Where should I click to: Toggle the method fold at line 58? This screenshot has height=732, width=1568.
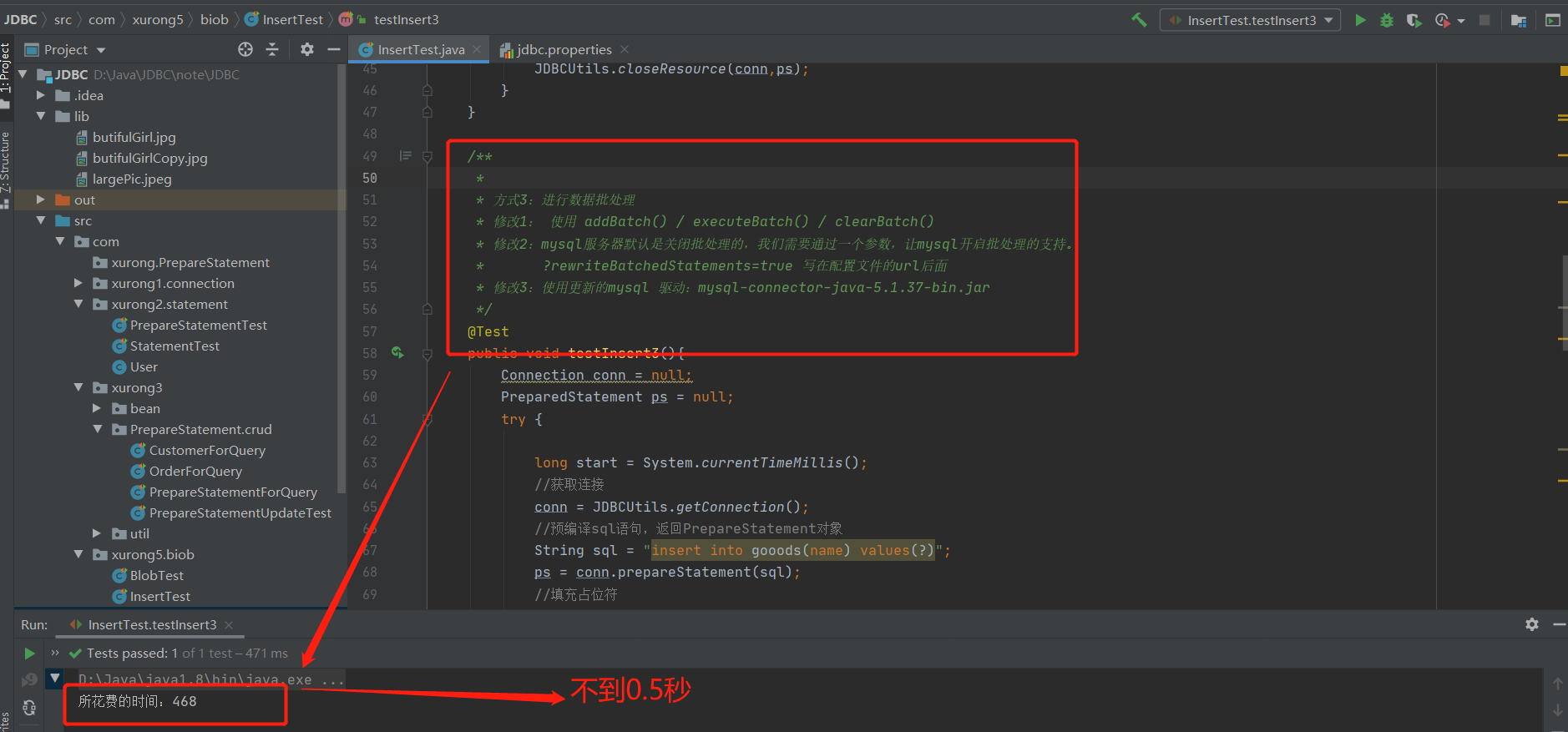tap(427, 354)
